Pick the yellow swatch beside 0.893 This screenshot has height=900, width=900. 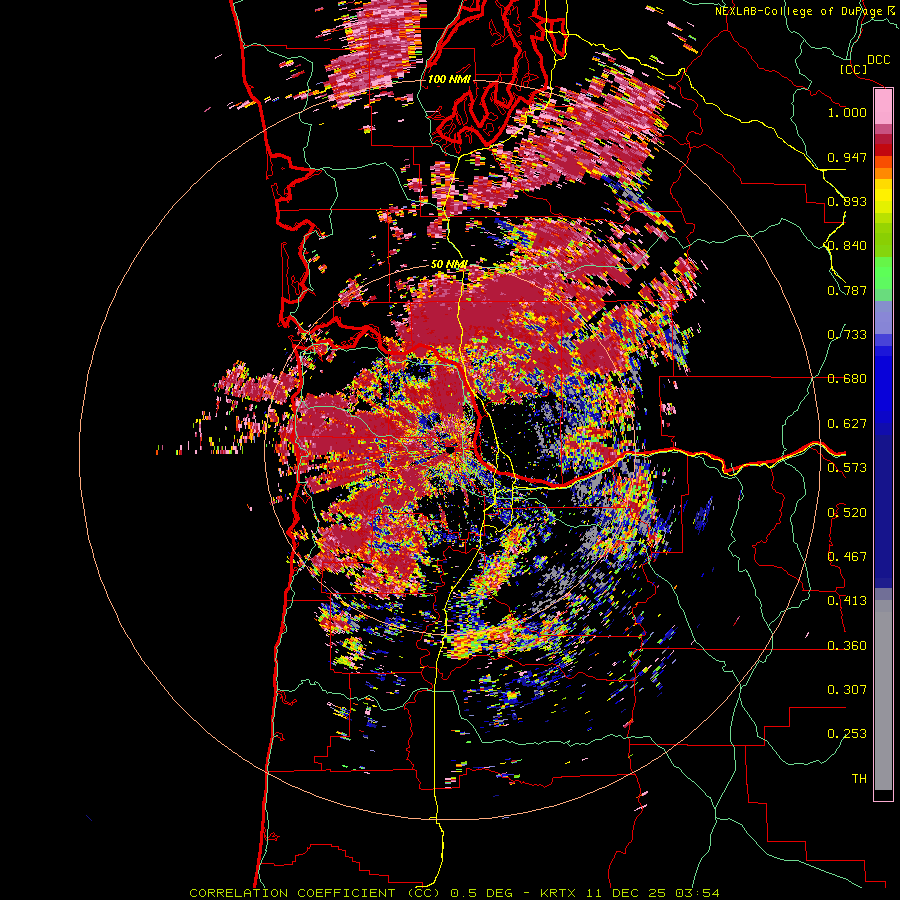click(883, 196)
